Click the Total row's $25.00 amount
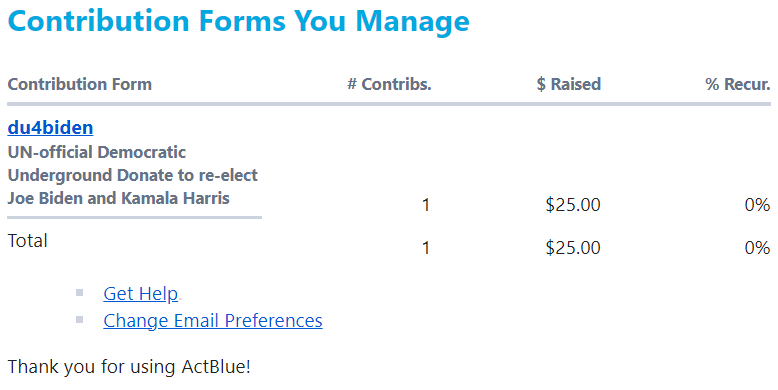 coord(573,248)
